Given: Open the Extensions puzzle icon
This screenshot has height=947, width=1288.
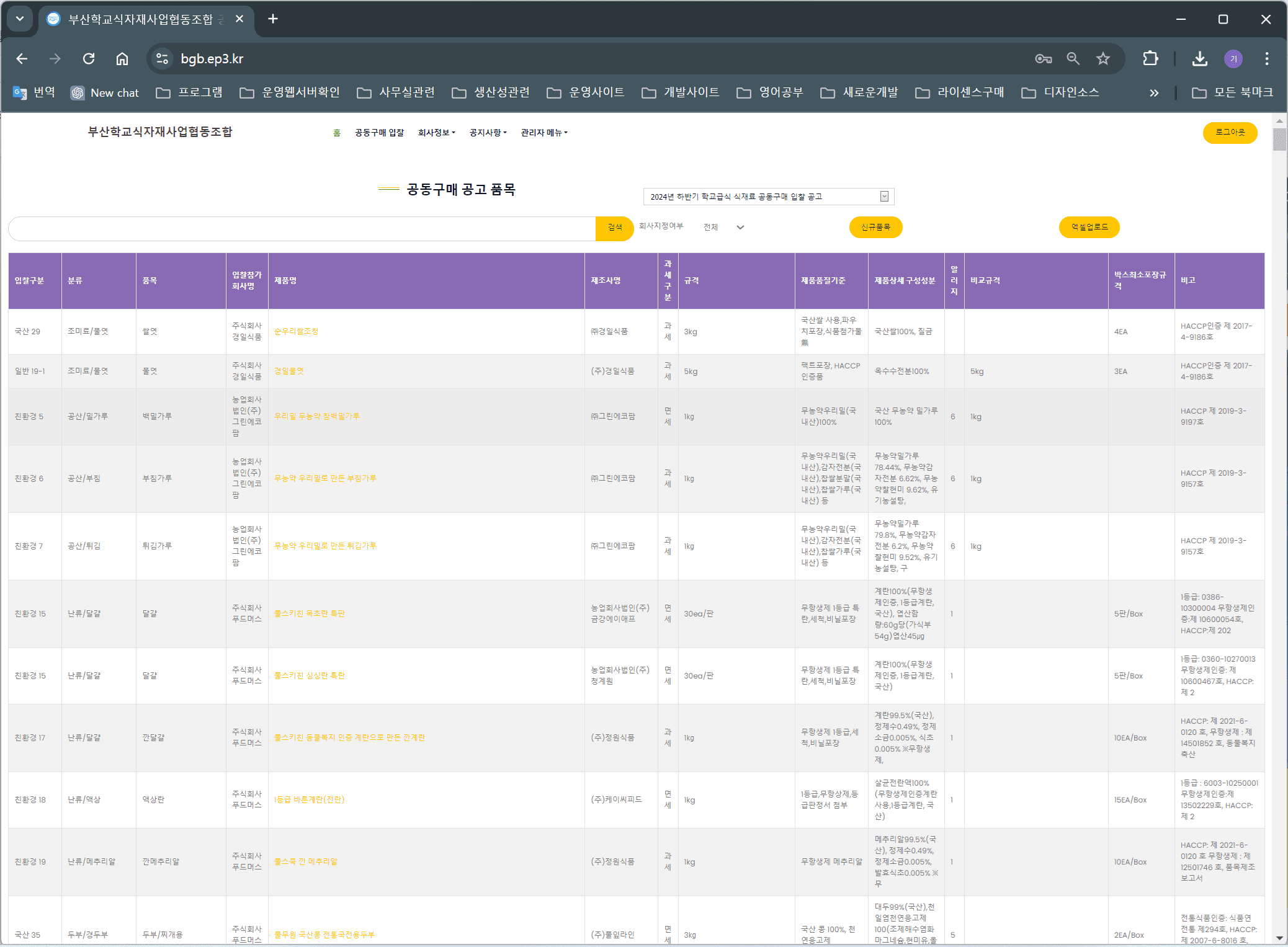Looking at the screenshot, I should click(1150, 59).
